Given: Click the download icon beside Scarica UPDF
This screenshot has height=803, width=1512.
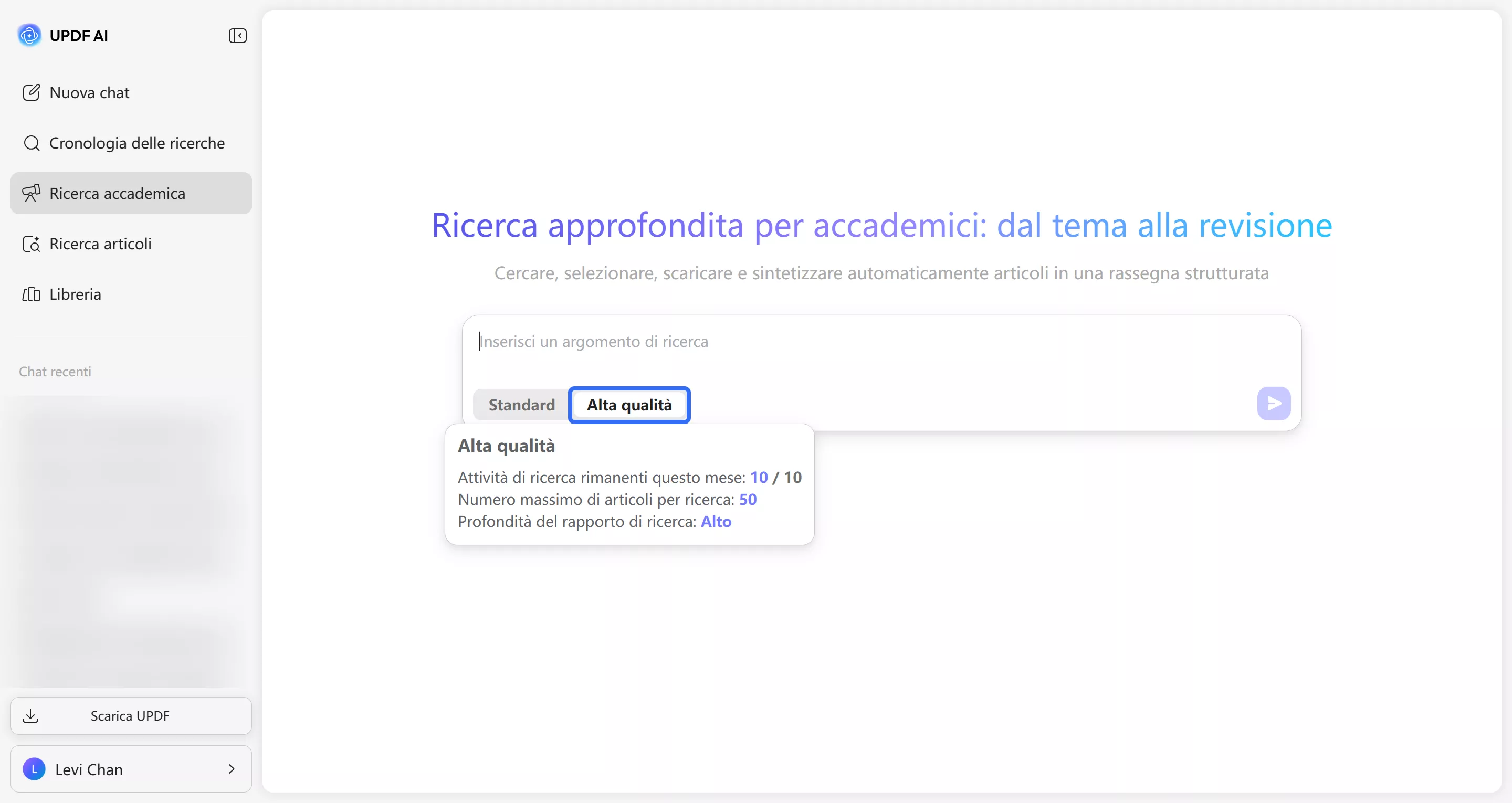Looking at the screenshot, I should [x=30, y=715].
